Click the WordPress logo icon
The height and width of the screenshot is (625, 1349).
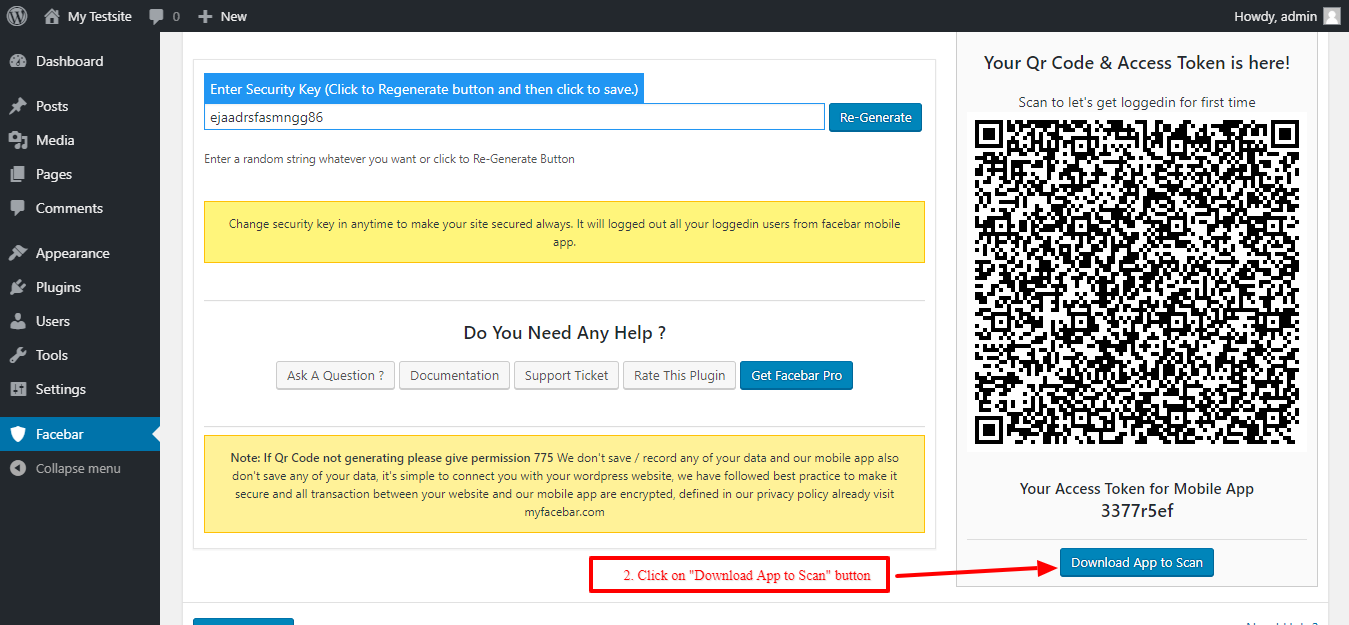coord(16,16)
